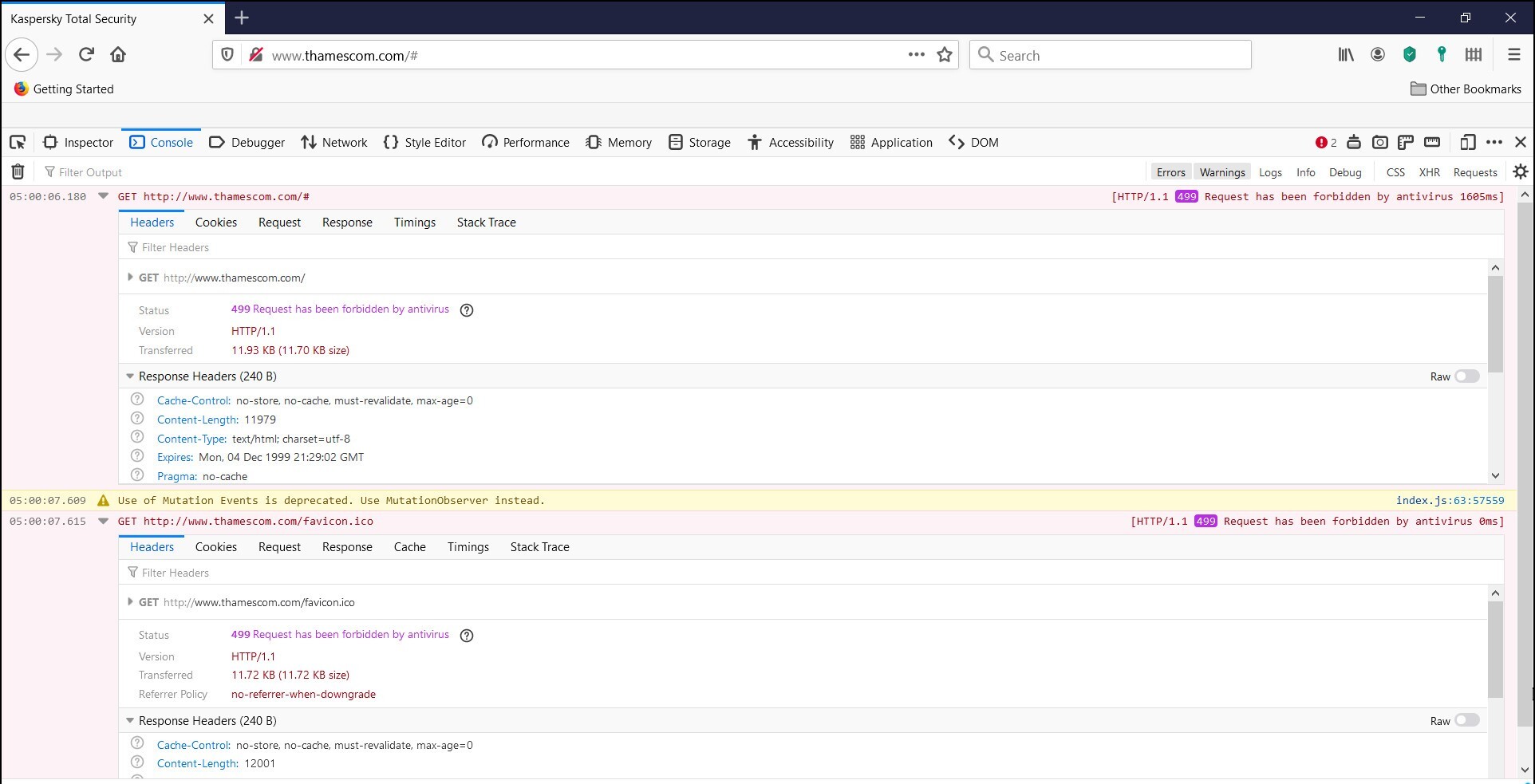Open the Storage panel
Screen dimensions: 1535x784
(x=700, y=143)
